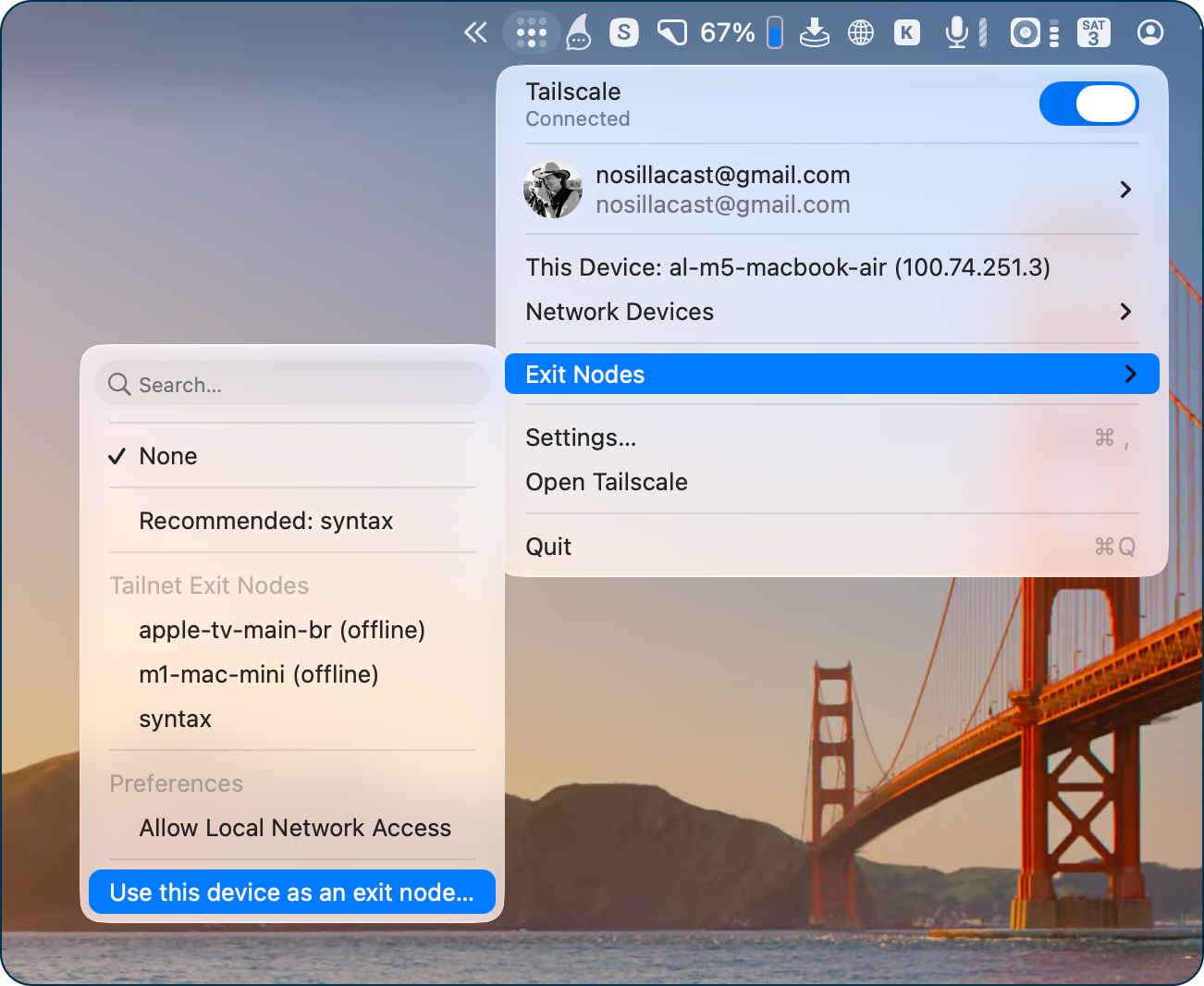
Task: Toggle Allow Local Network Access
Action: point(292,828)
